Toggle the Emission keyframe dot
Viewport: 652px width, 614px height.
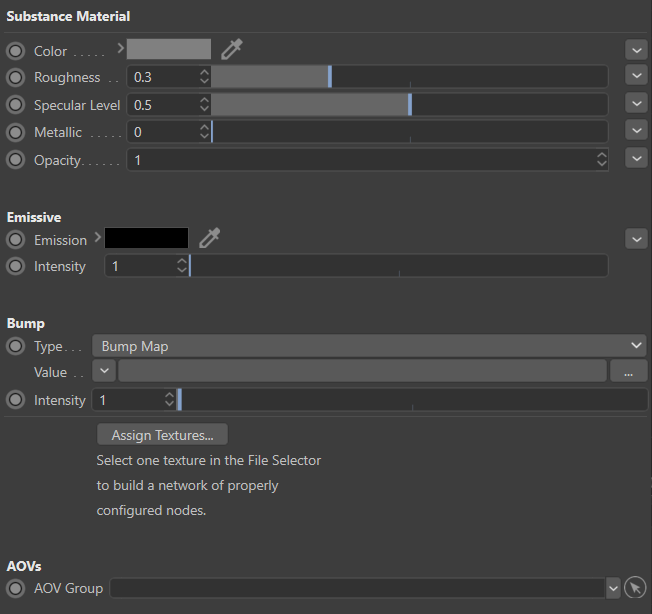coord(15,240)
